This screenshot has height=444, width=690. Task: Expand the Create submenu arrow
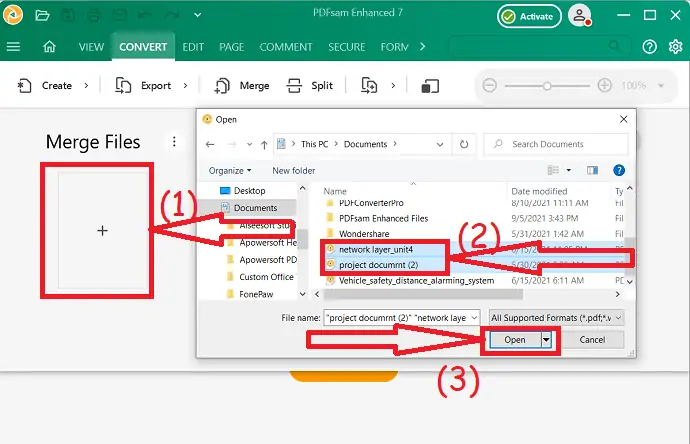86,85
